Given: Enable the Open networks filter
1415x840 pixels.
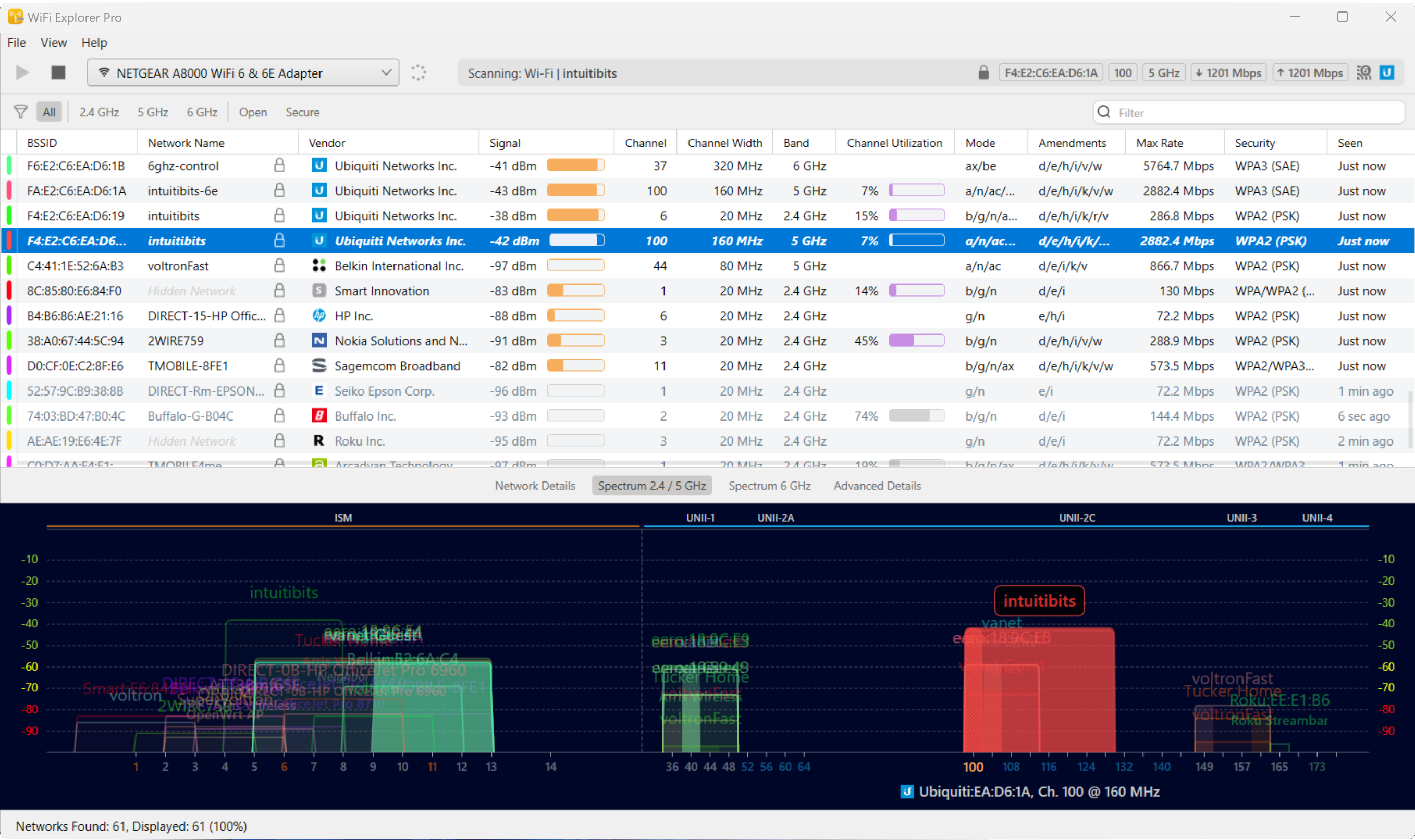Looking at the screenshot, I should (253, 112).
